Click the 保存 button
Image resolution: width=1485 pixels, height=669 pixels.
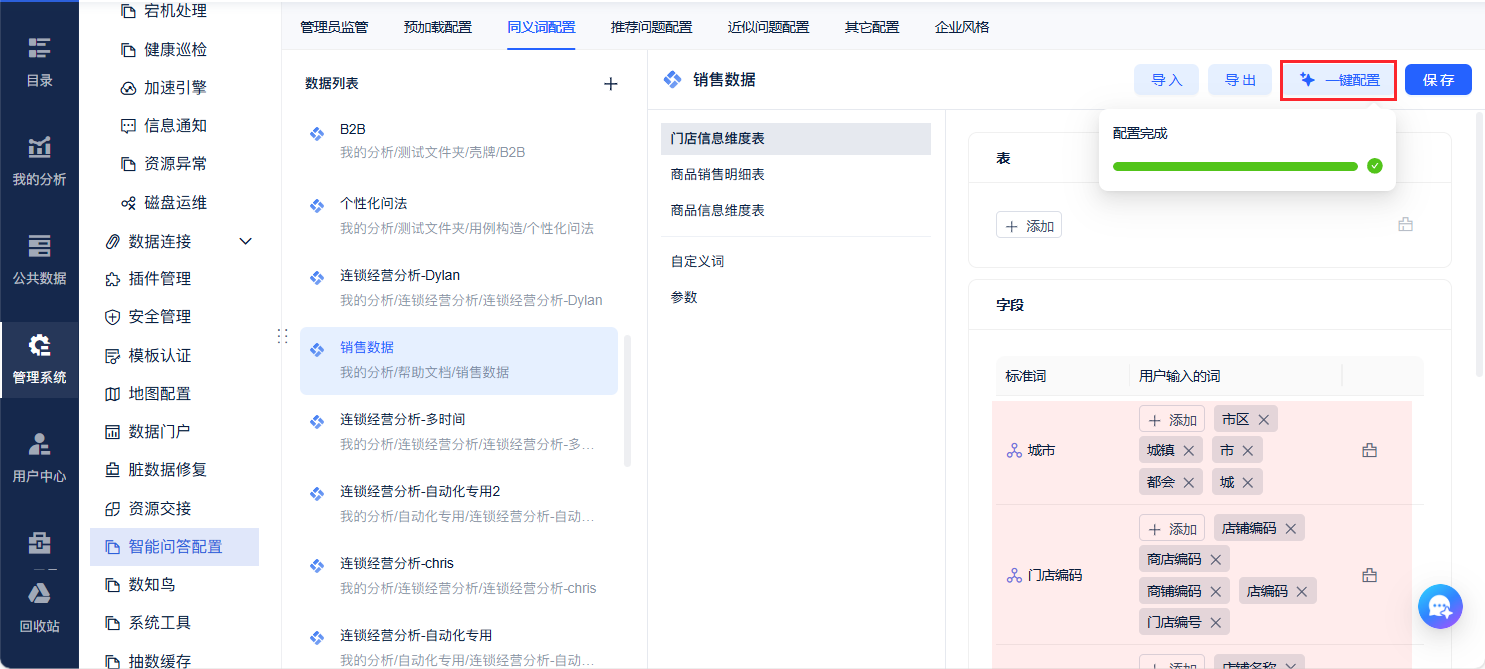coord(1438,80)
